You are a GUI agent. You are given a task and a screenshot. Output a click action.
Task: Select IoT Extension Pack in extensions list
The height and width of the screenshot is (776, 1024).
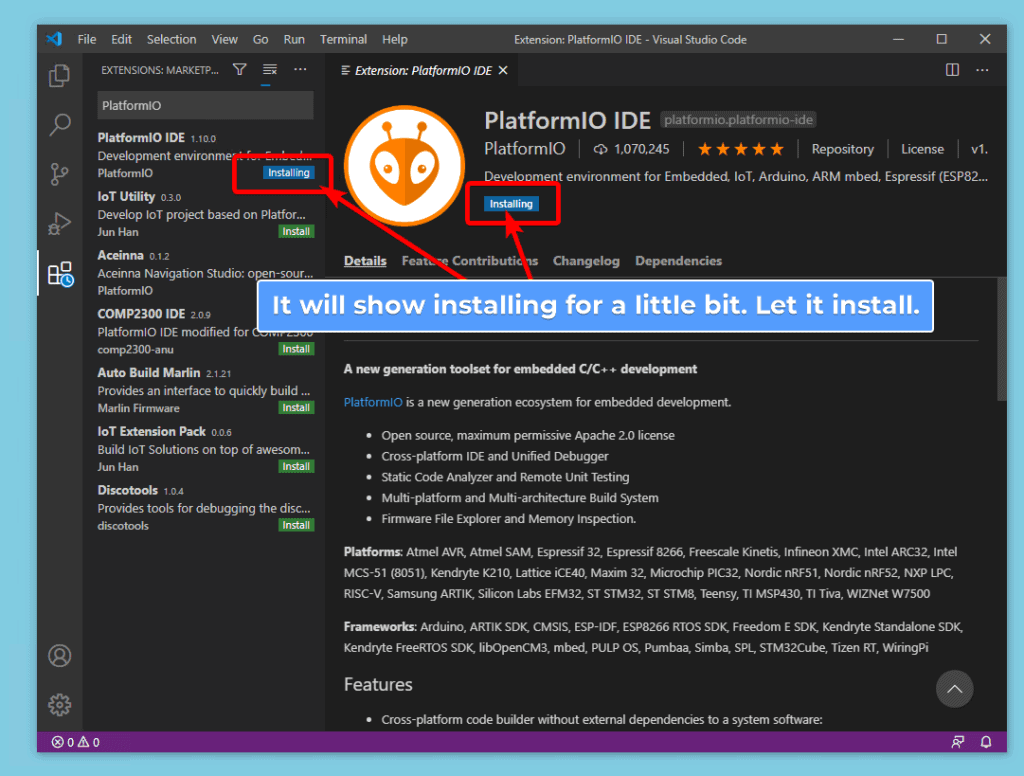[x=205, y=449]
